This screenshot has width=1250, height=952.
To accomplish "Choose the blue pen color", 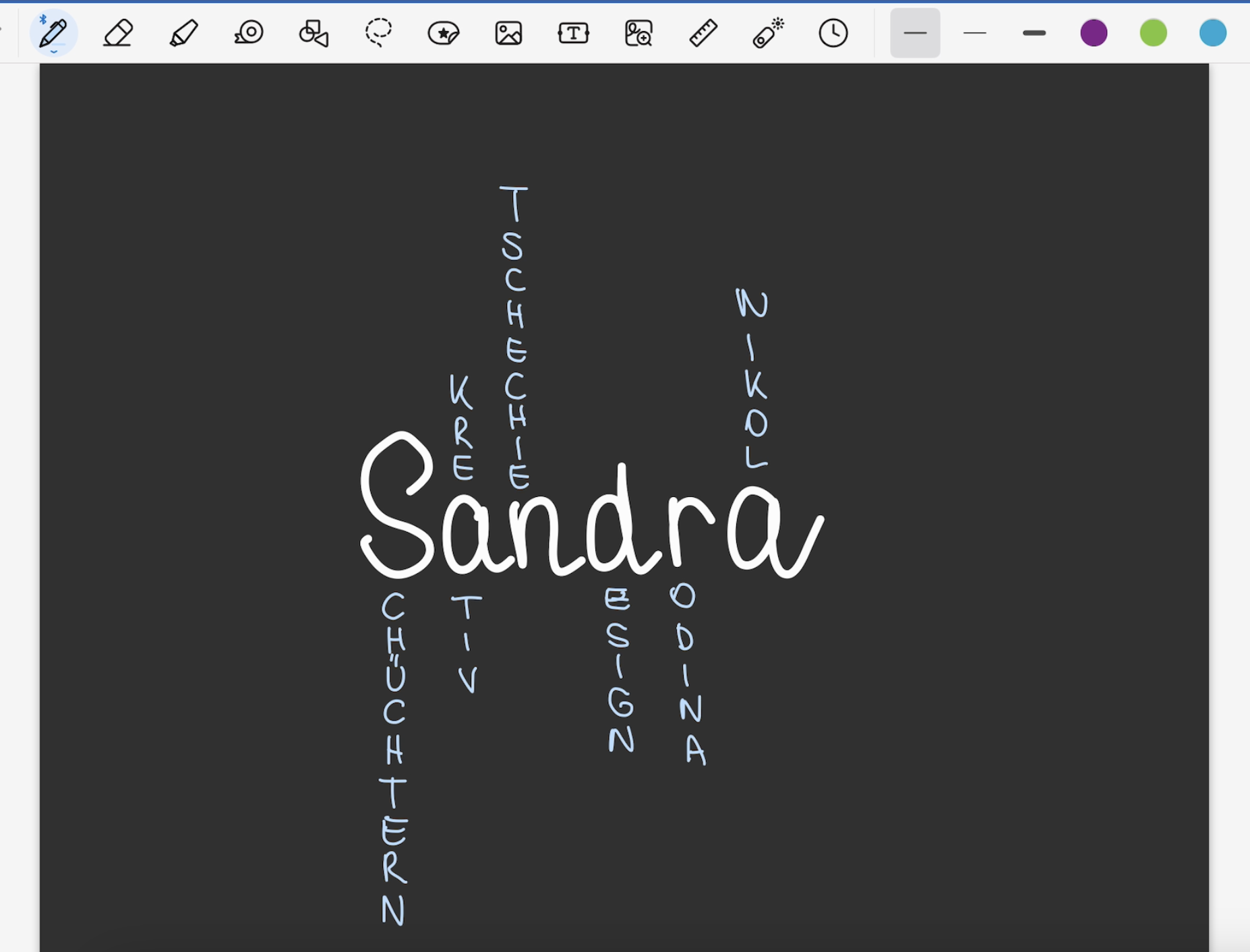I will click(x=1212, y=32).
